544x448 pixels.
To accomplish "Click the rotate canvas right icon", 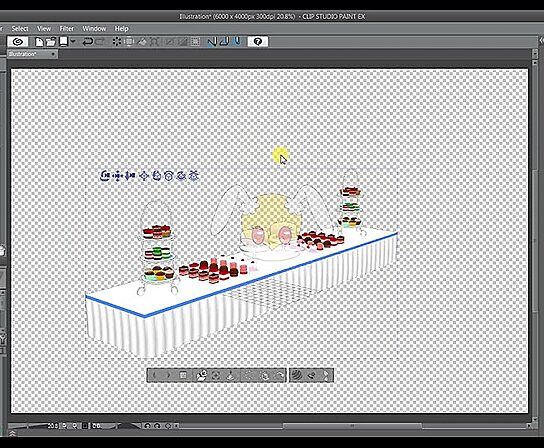I will [x=157, y=425].
